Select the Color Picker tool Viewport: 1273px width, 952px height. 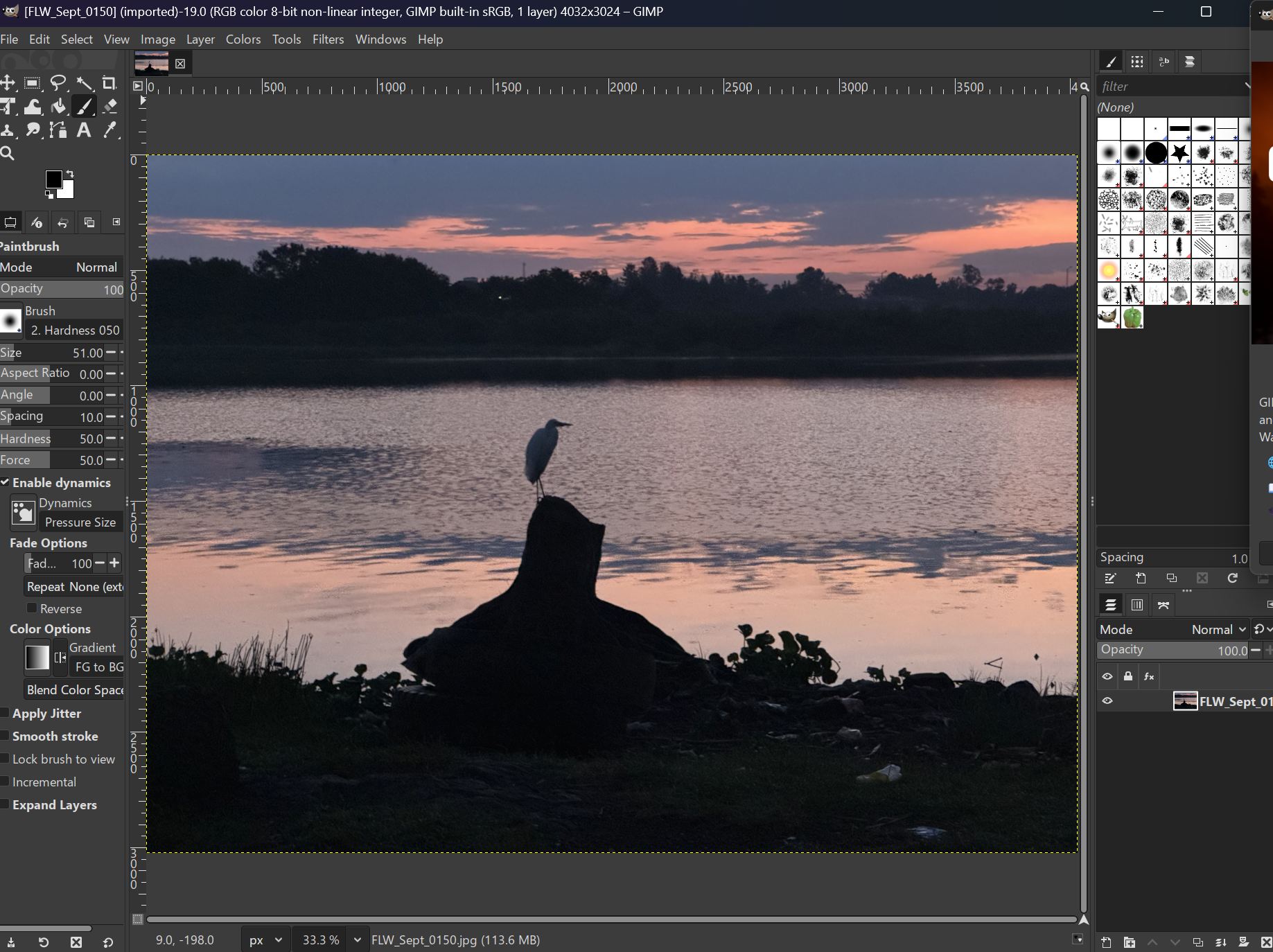click(110, 130)
